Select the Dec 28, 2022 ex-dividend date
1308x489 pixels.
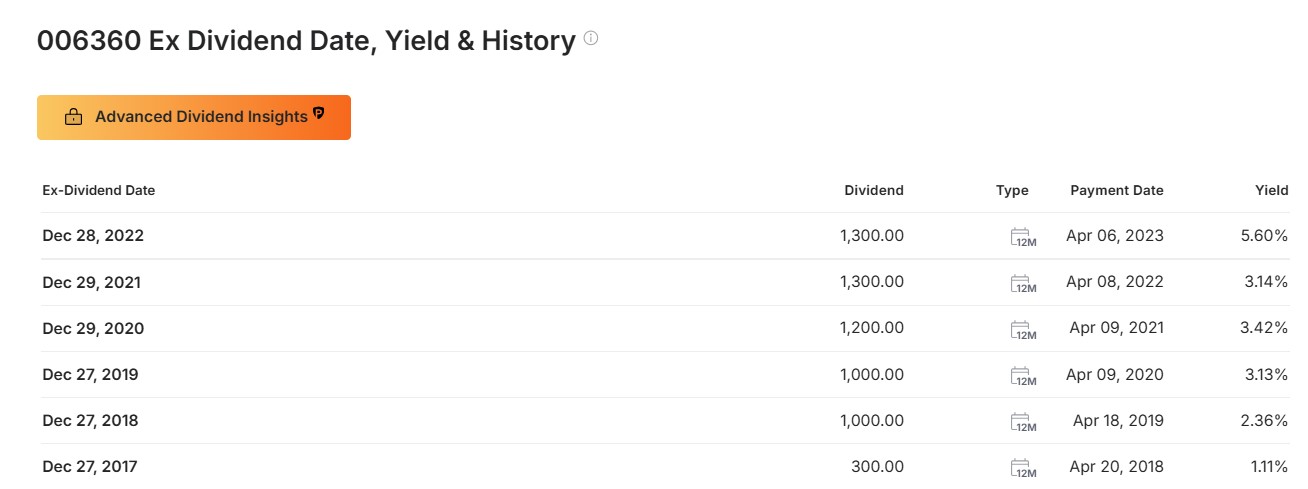93,236
